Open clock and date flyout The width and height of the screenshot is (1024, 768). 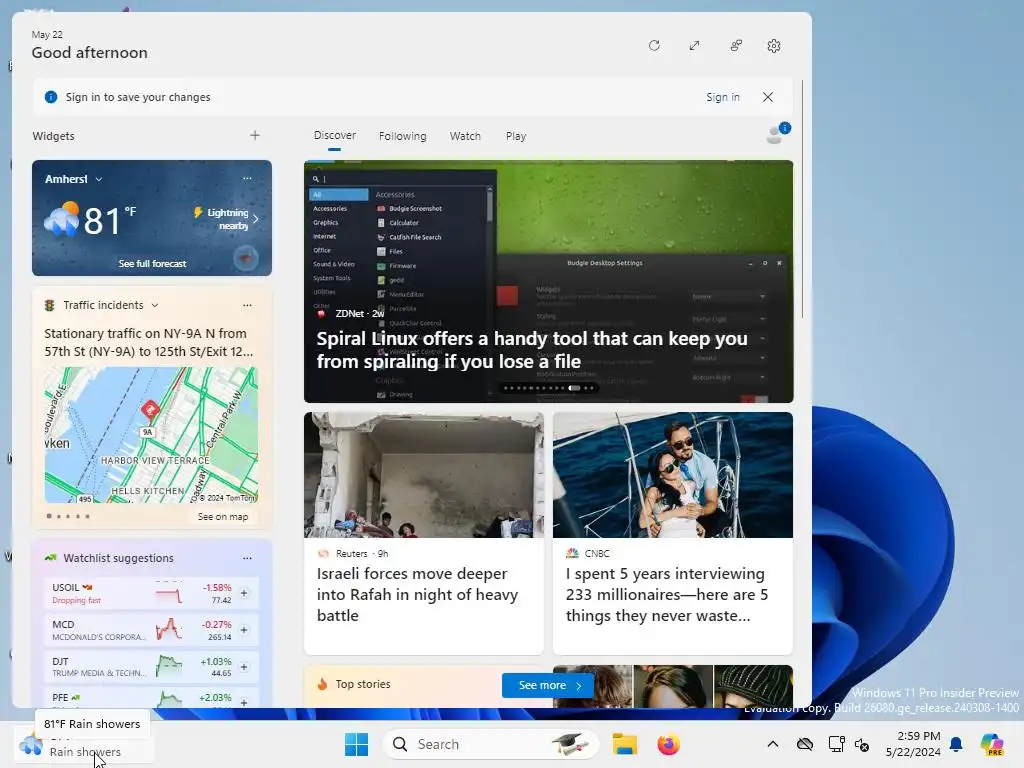(x=913, y=744)
